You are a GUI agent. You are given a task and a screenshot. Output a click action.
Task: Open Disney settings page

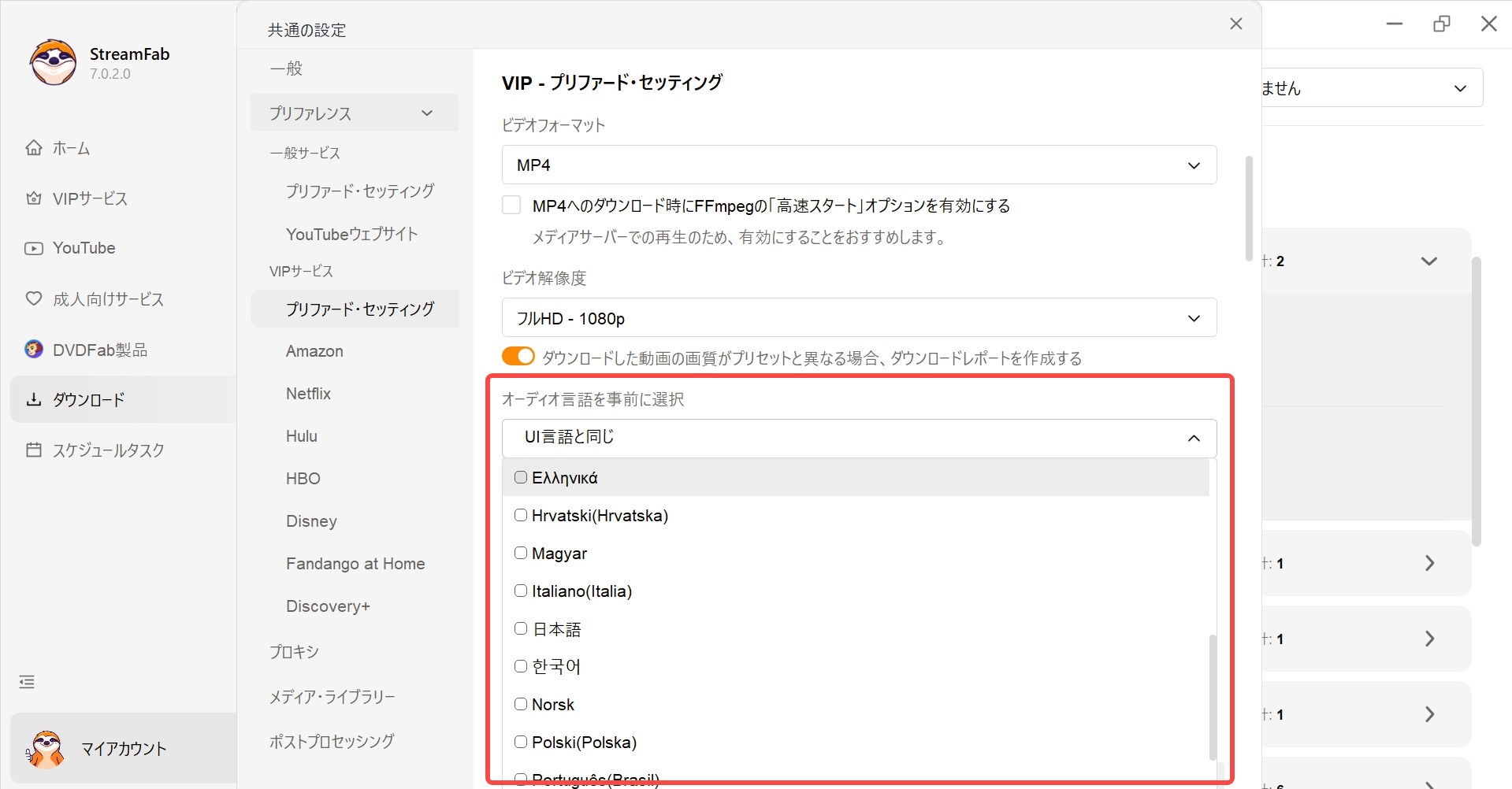coord(311,521)
